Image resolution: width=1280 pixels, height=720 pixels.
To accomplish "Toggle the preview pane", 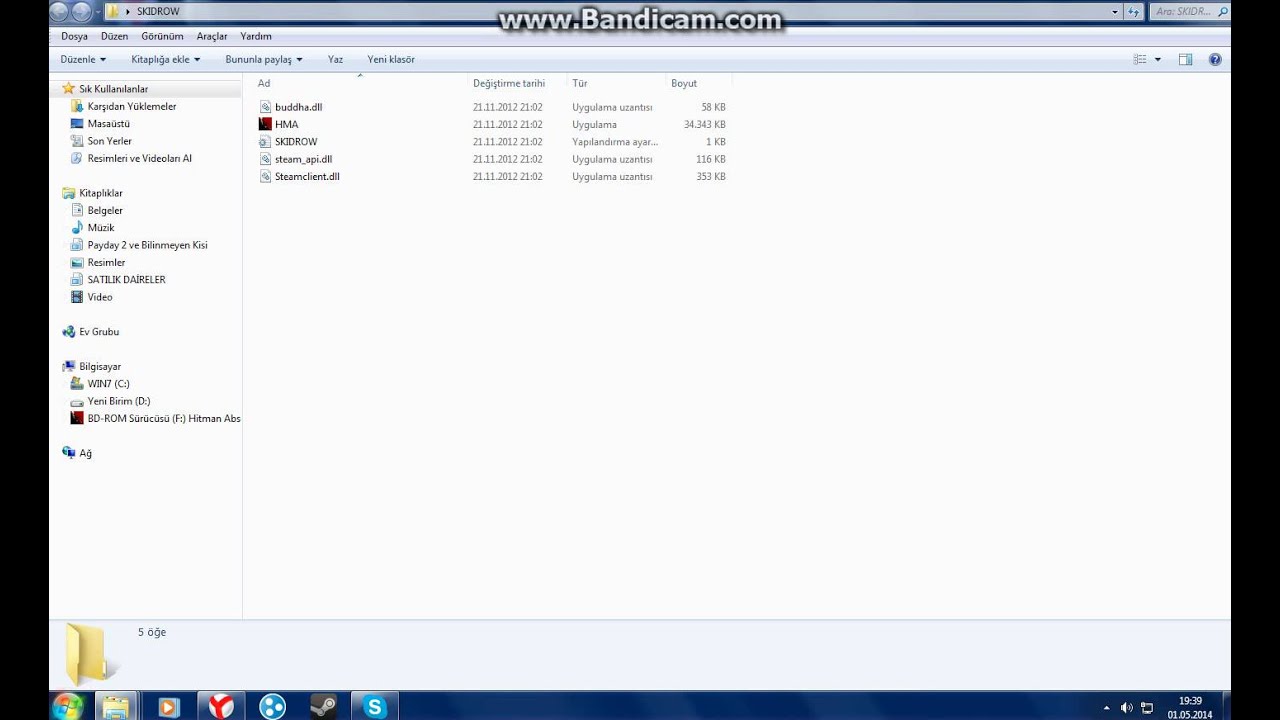I will pyautogui.click(x=1185, y=60).
